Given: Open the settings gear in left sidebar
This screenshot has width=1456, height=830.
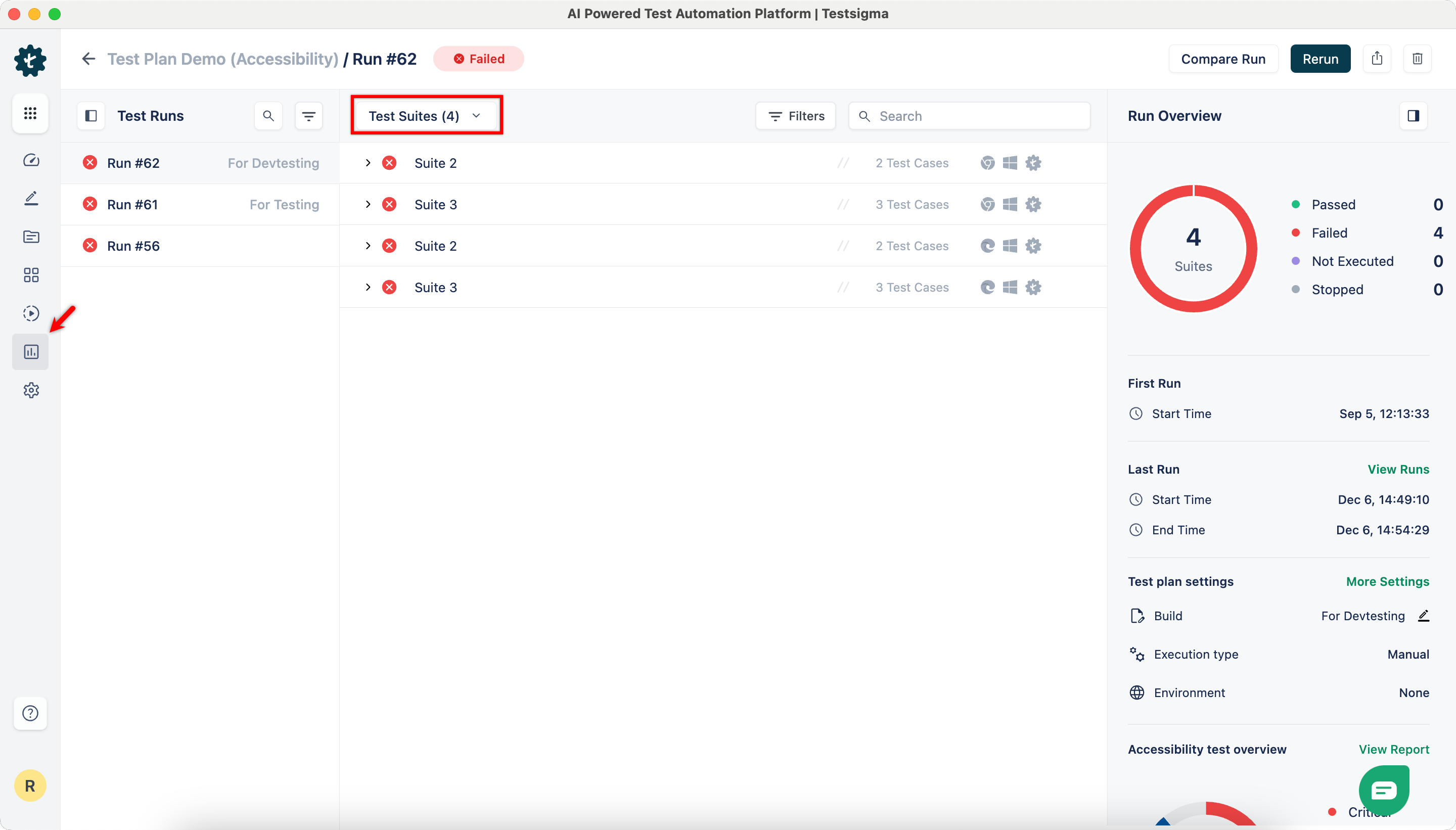Looking at the screenshot, I should point(31,391).
